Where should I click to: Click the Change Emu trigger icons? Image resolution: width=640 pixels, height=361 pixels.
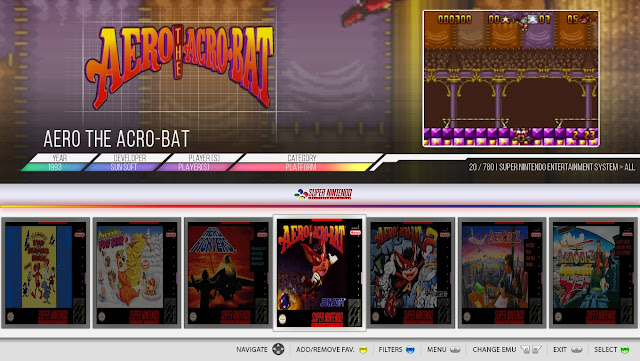coord(531,350)
